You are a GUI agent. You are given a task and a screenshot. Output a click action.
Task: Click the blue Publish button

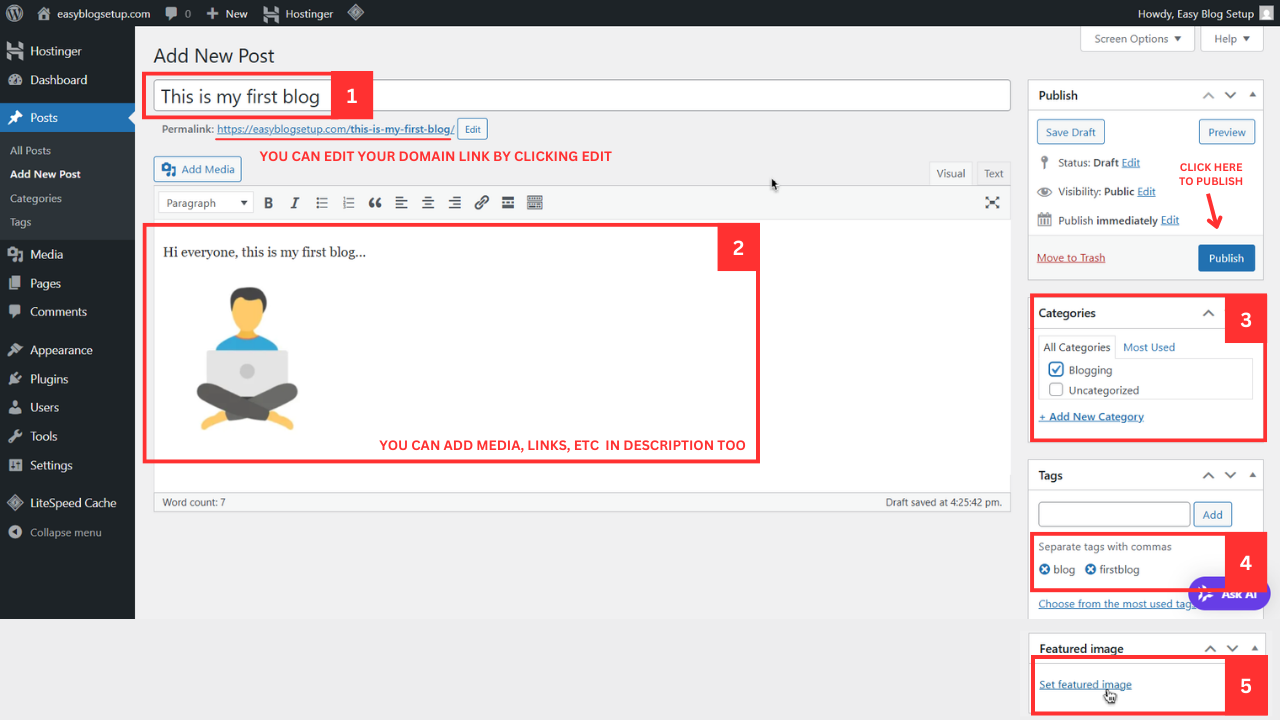[1226, 258]
